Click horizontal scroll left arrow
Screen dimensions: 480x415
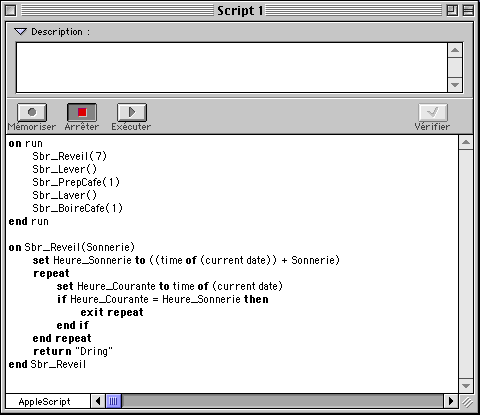(98, 401)
